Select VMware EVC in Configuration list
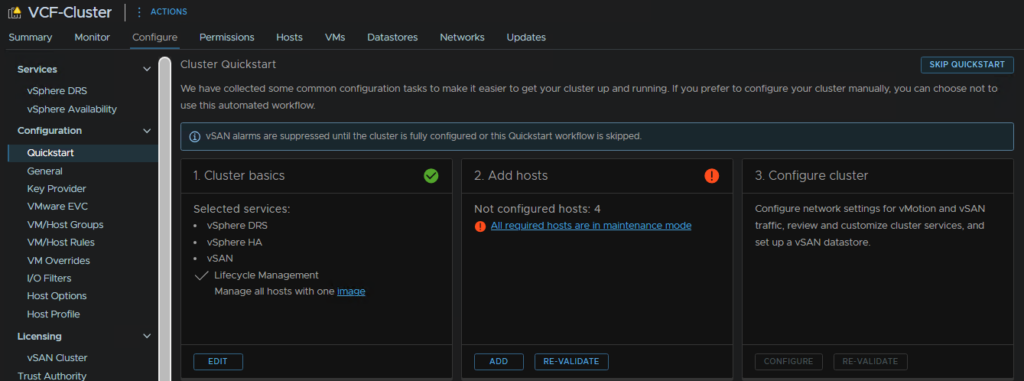 pos(57,207)
